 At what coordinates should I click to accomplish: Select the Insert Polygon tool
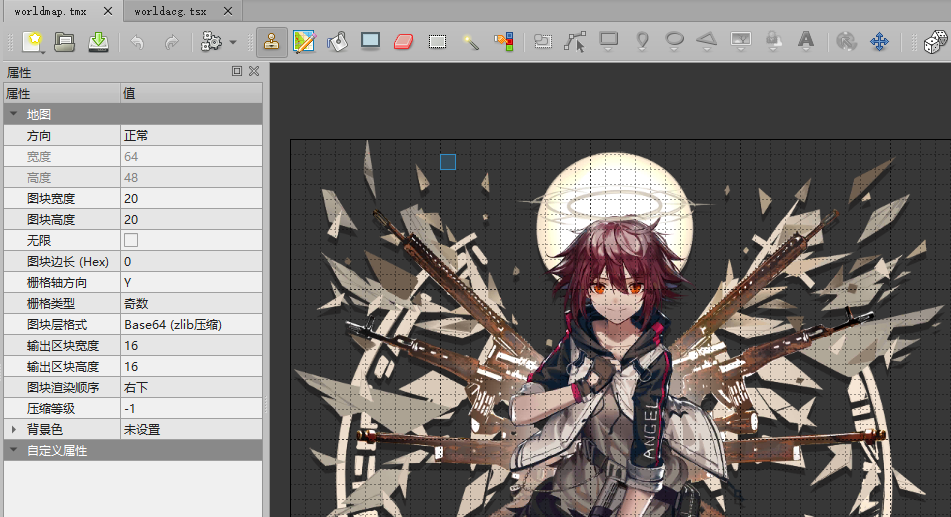(707, 42)
